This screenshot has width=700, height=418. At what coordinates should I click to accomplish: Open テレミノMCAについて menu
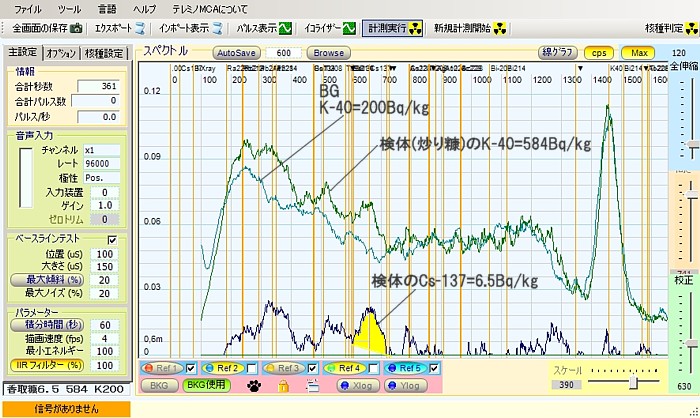(210, 9)
